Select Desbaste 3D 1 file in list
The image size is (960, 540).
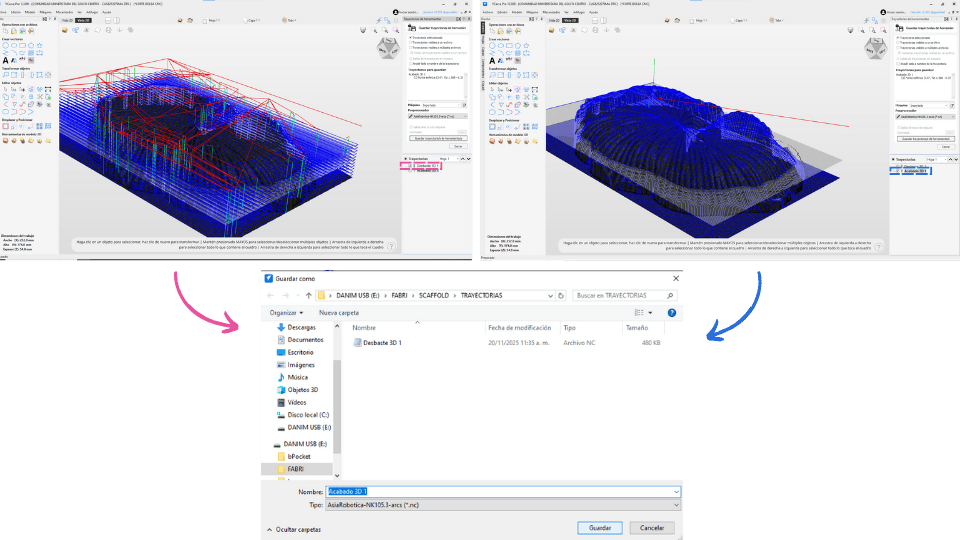coord(385,343)
